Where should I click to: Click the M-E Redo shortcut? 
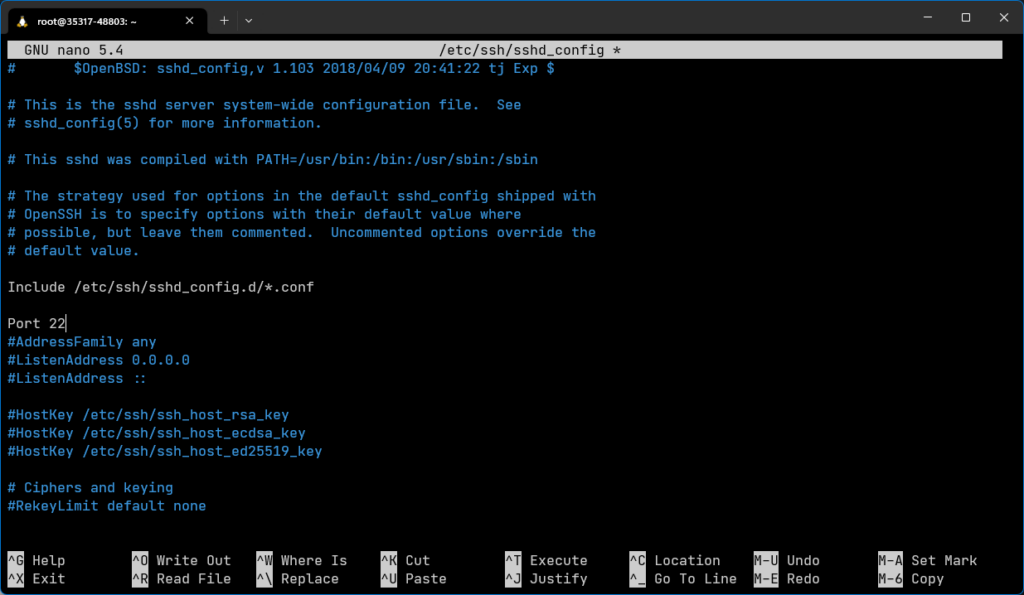pos(786,579)
